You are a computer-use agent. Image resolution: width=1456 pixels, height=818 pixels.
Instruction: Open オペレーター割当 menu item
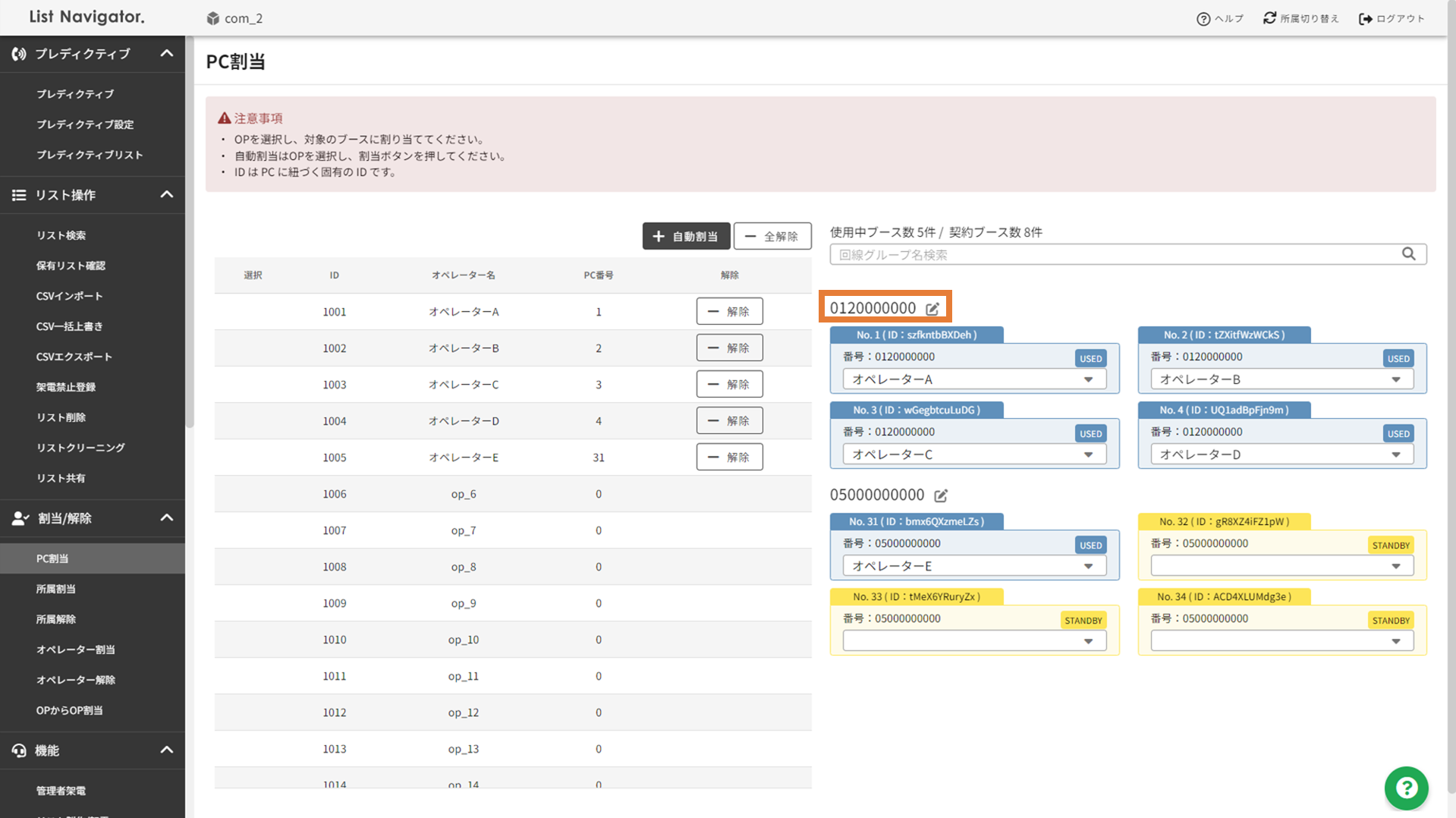[x=76, y=650]
